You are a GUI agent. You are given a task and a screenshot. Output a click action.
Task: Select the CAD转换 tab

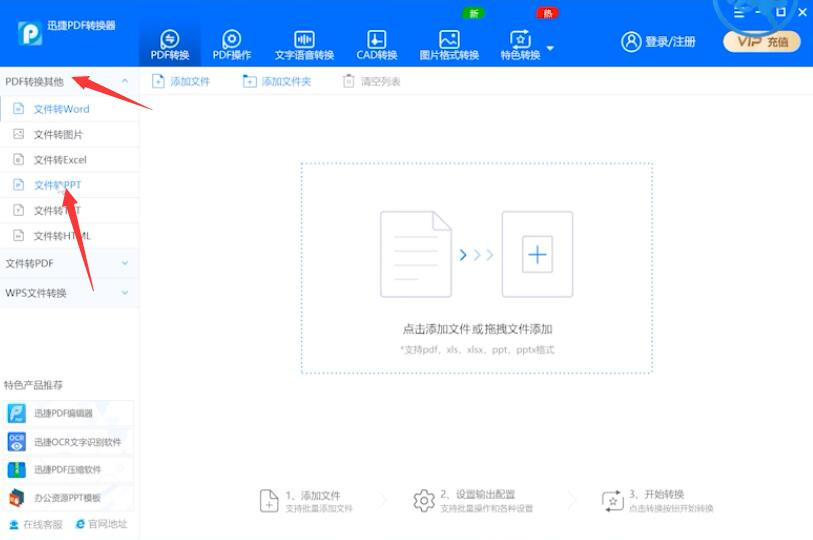tap(376, 45)
